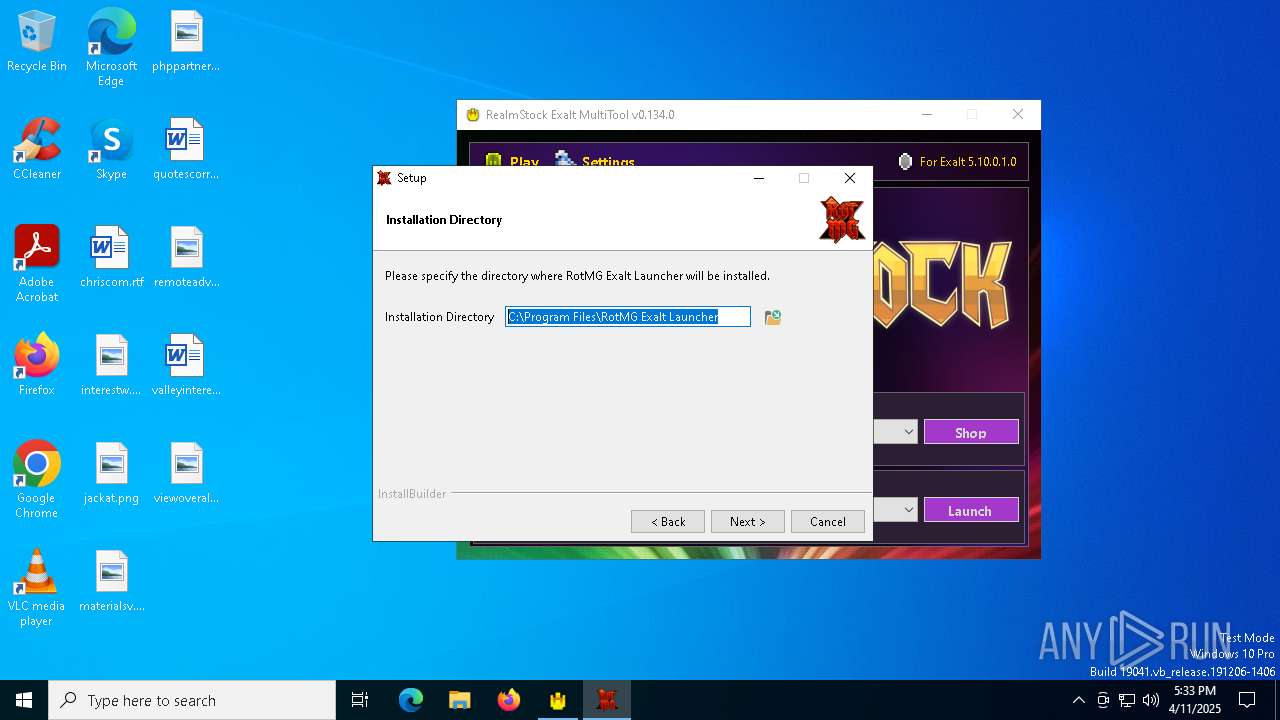This screenshot has width=1280, height=720.
Task: Open Edge from the taskbar
Action: 411,700
